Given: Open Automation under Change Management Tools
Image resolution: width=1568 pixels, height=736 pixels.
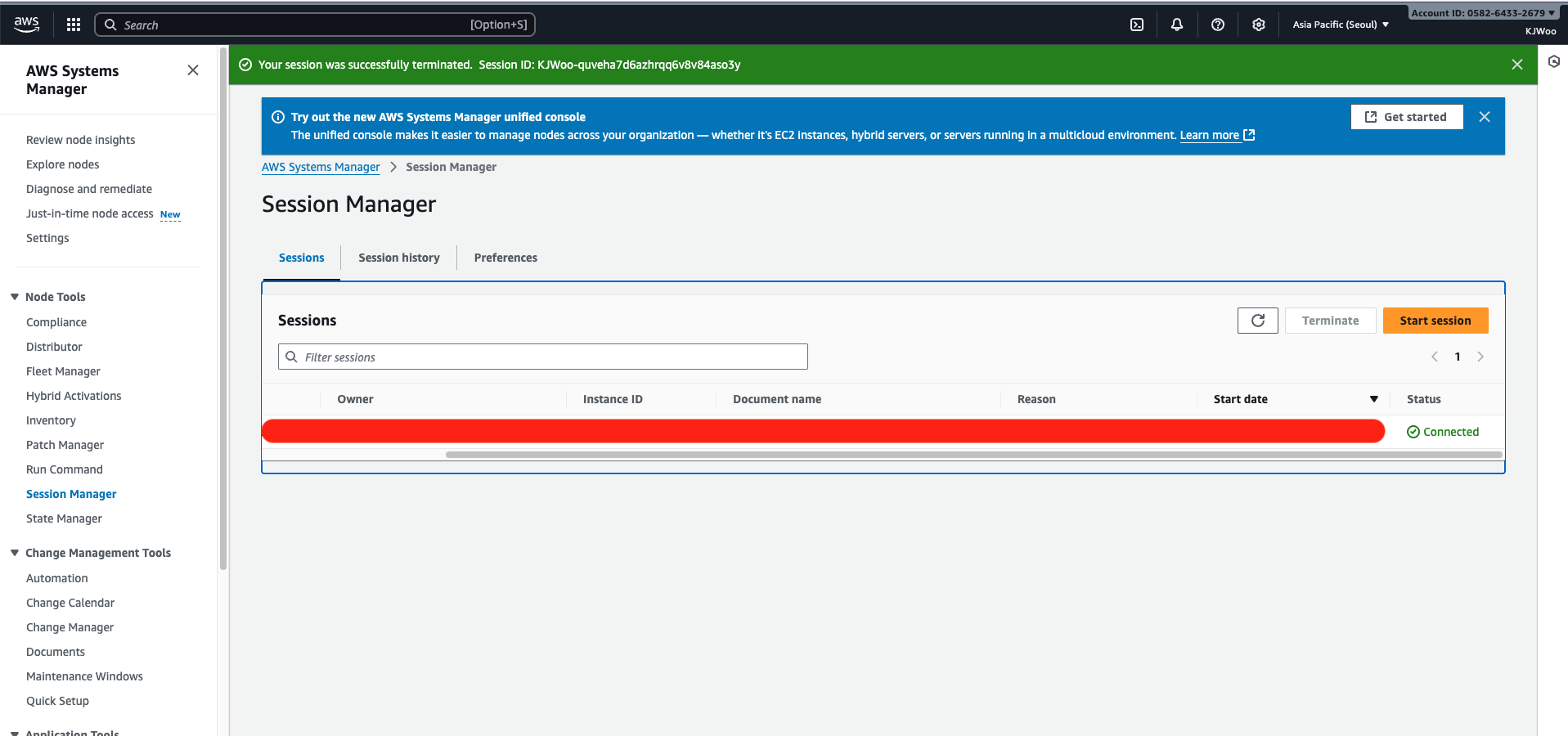Looking at the screenshot, I should pyautogui.click(x=57, y=578).
